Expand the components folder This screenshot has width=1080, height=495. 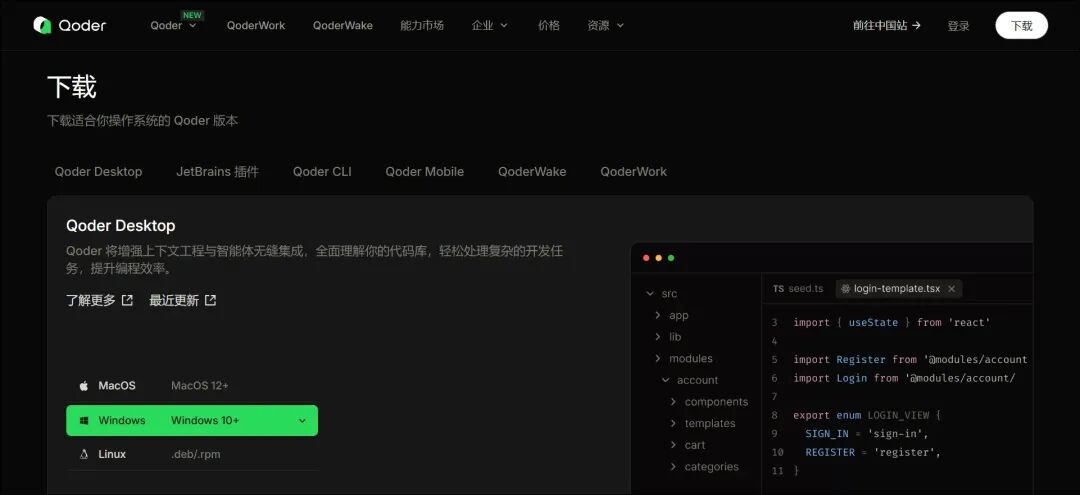click(x=673, y=402)
